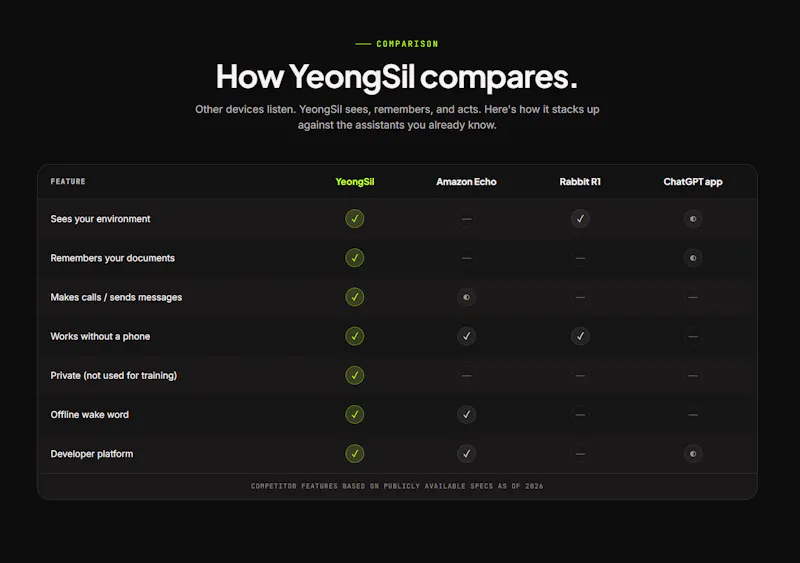Click Rabbit R1 dash for Developer platform

[x=580, y=454]
